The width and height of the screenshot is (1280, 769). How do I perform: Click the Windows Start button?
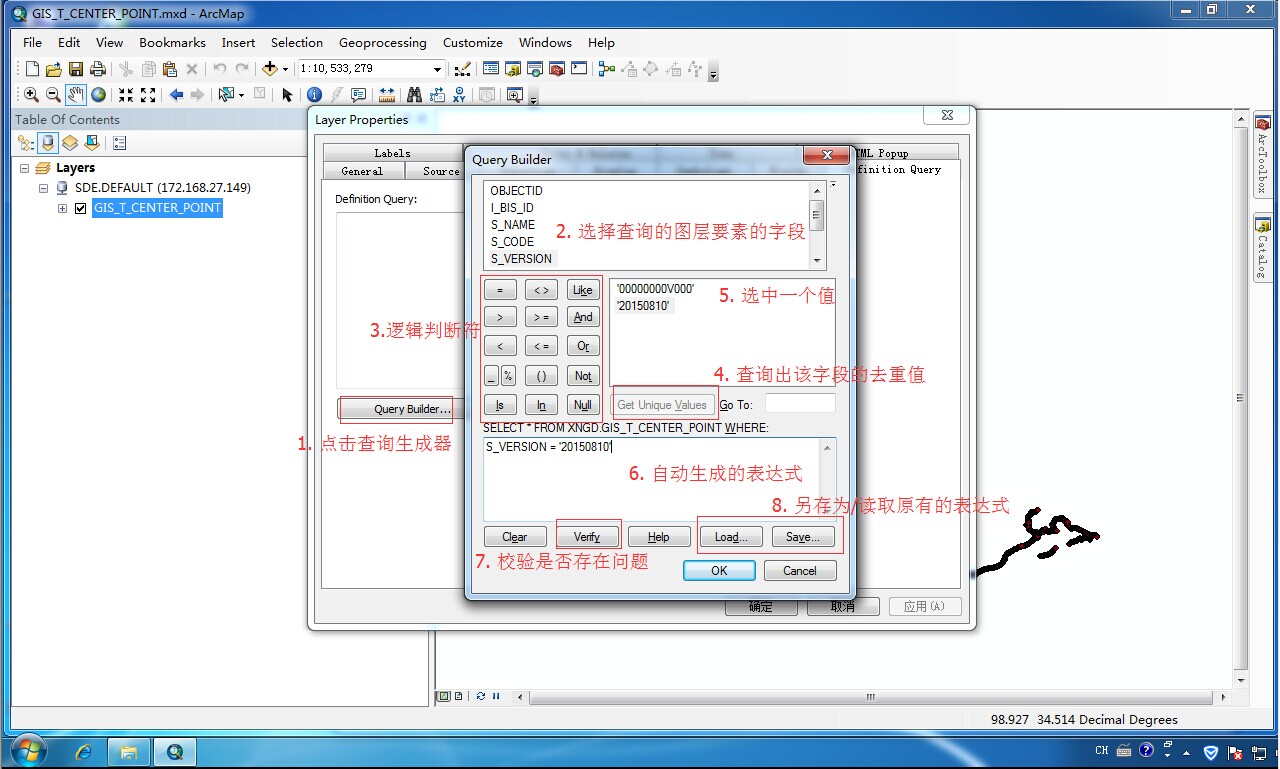coord(28,751)
